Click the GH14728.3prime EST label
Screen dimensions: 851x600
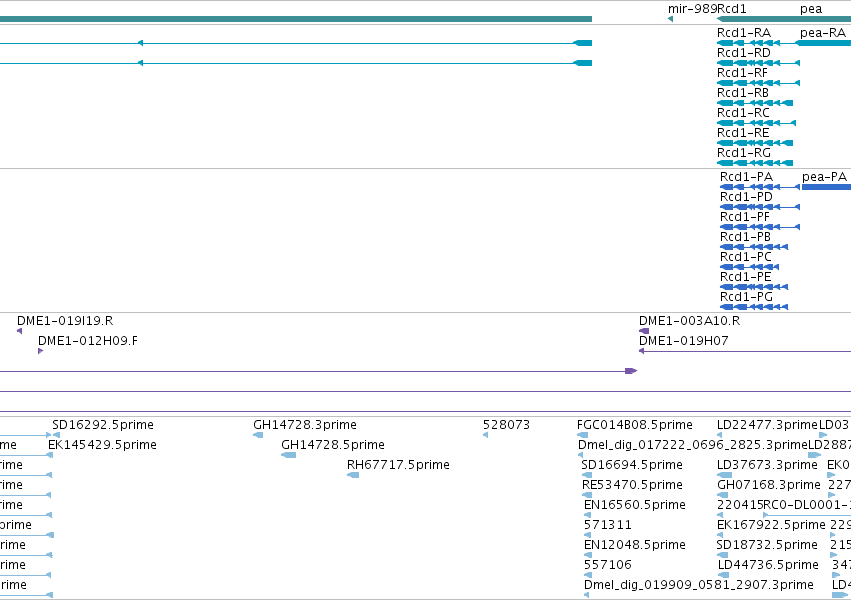pyautogui.click(x=305, y=425)
